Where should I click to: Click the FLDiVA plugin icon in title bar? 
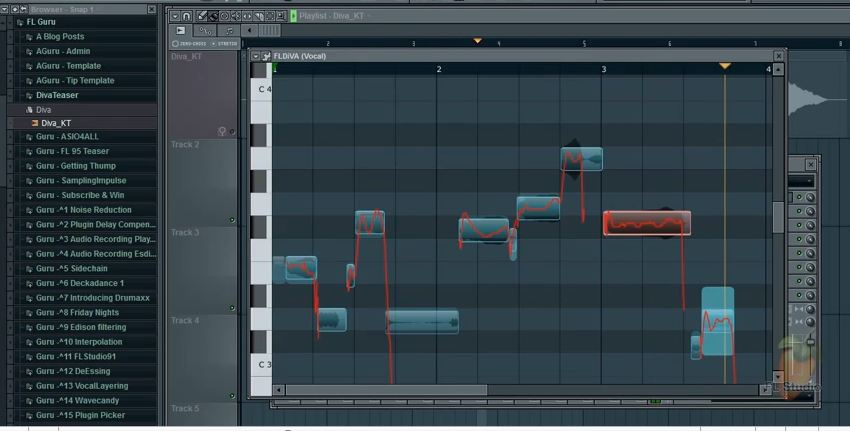tap(266, 56)
